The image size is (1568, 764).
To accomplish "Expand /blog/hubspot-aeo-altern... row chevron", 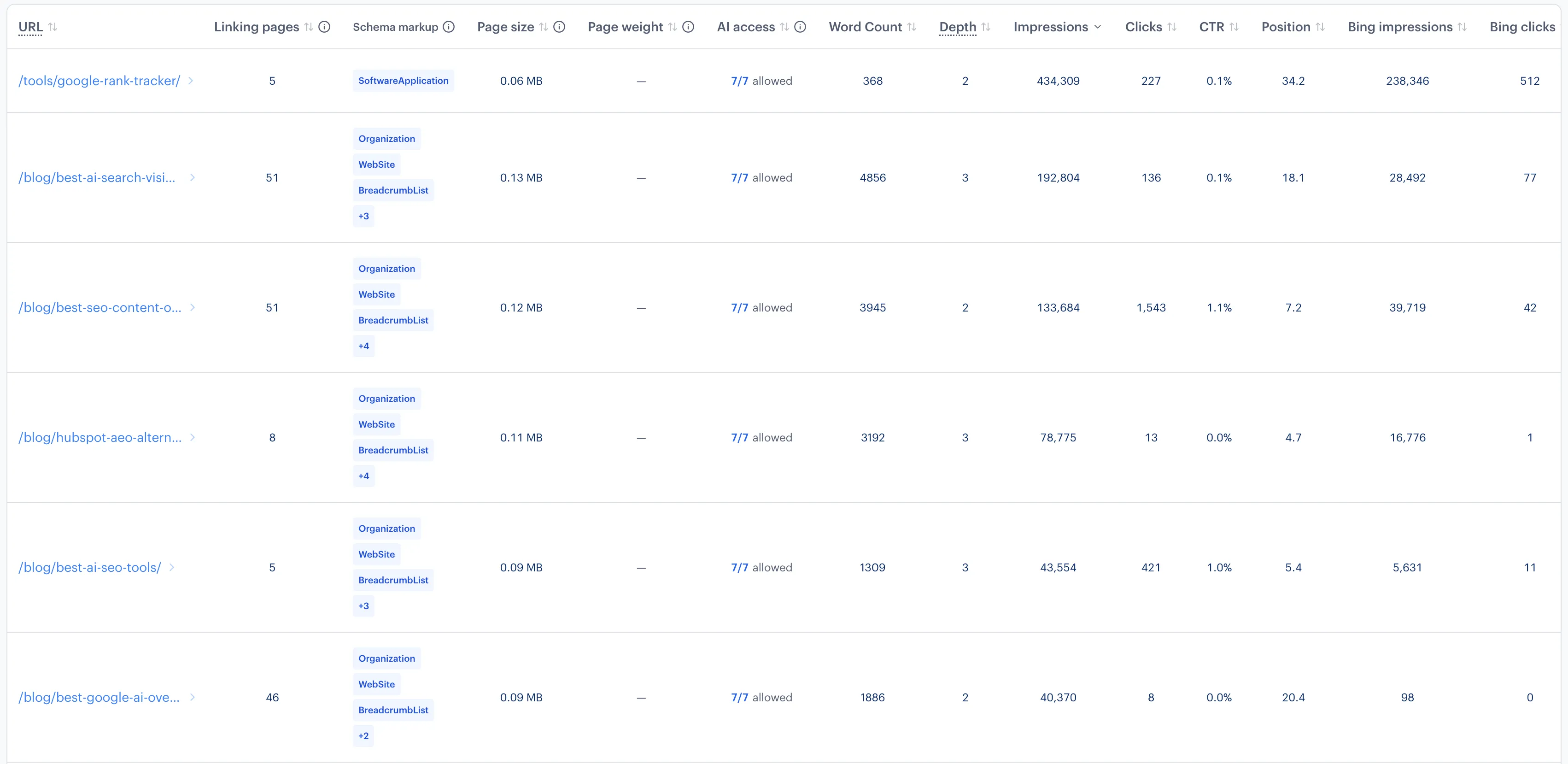I will (x=193, y=437).
